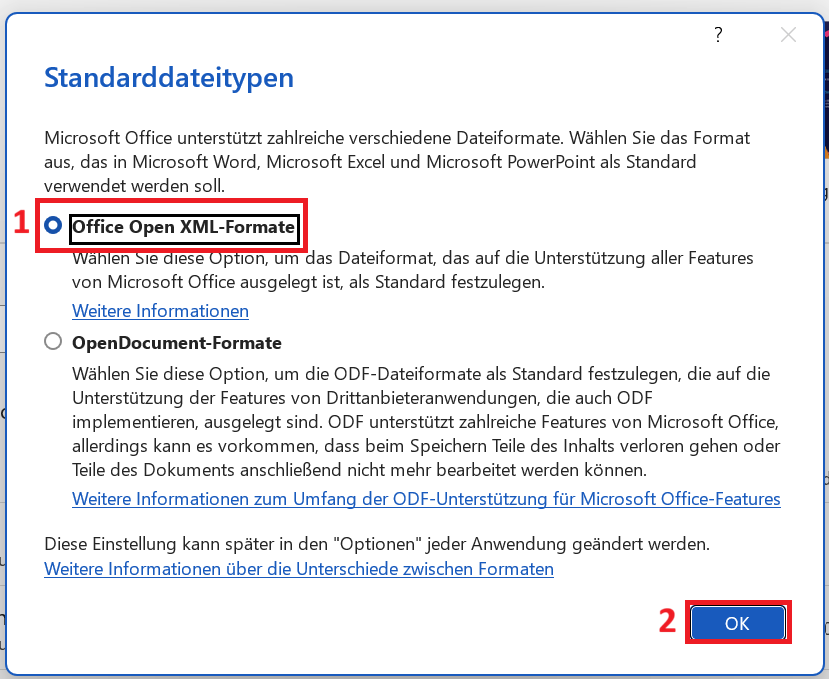Open the "Weitere Informationen" link under Open XML
The width and height of the screenshot is (829, 679).
[x=160, y=310]
